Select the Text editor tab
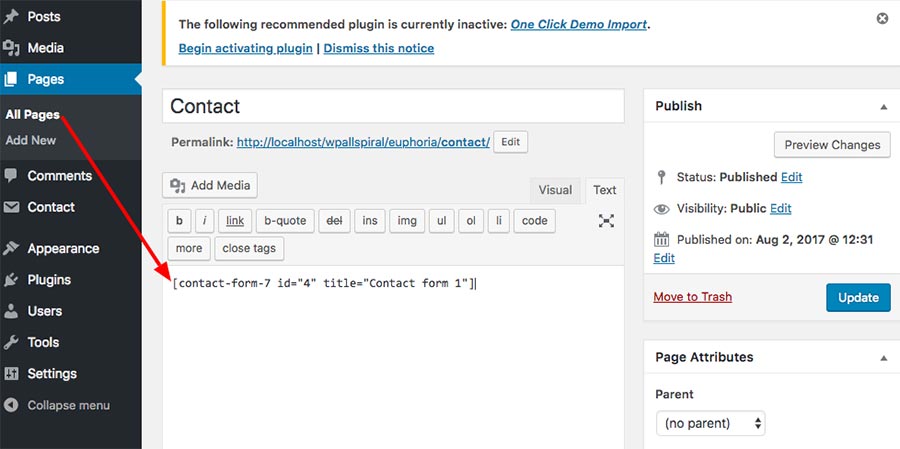This screenshot has width=900, height=449. (x=605, y=190)
